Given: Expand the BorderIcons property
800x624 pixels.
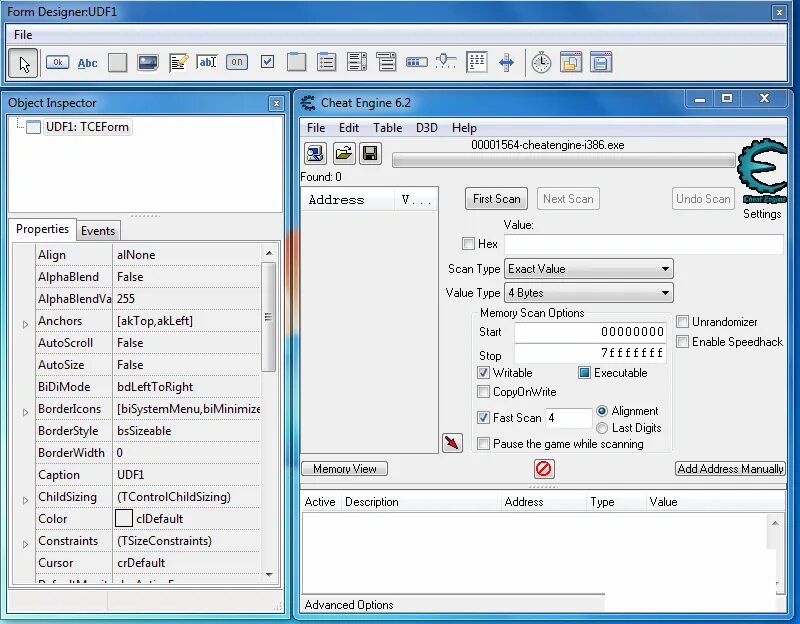Looking at the screenshot, I should pos(25,412).
